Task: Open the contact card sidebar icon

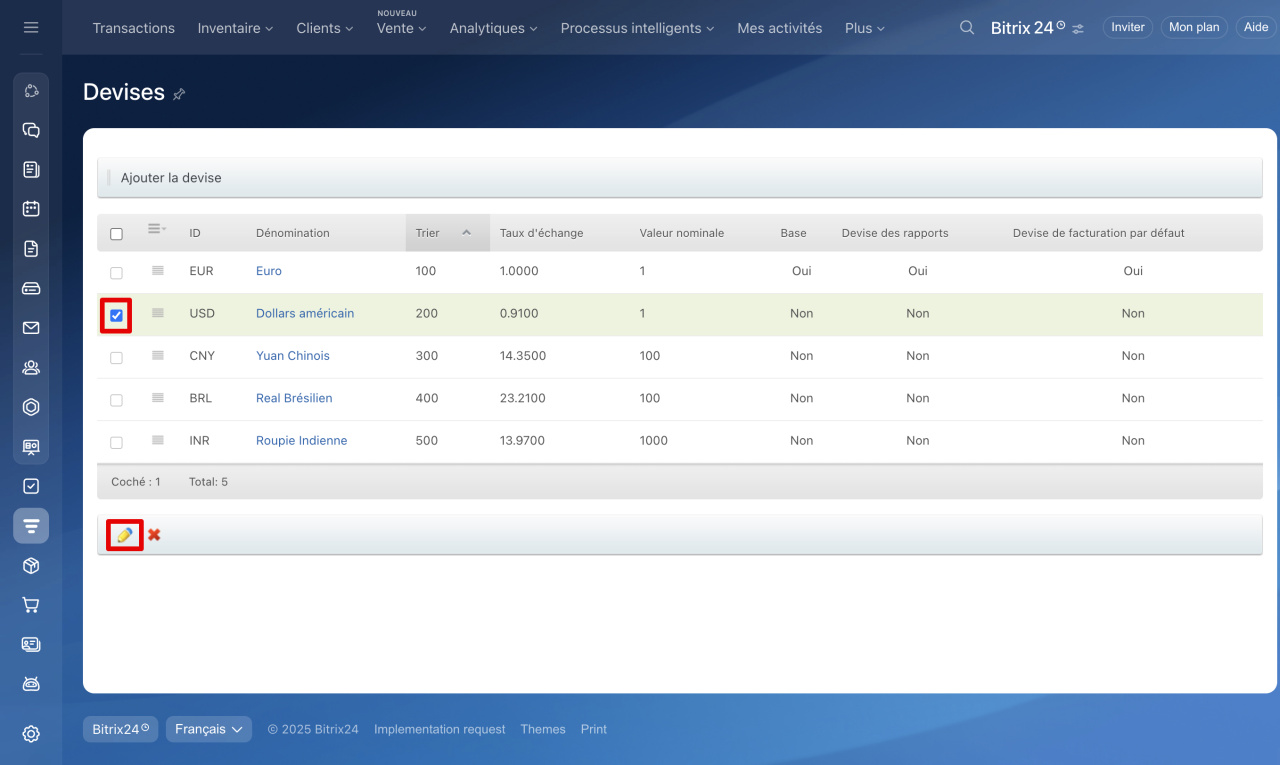Action: pyautogui.click(x=31, y=645)
